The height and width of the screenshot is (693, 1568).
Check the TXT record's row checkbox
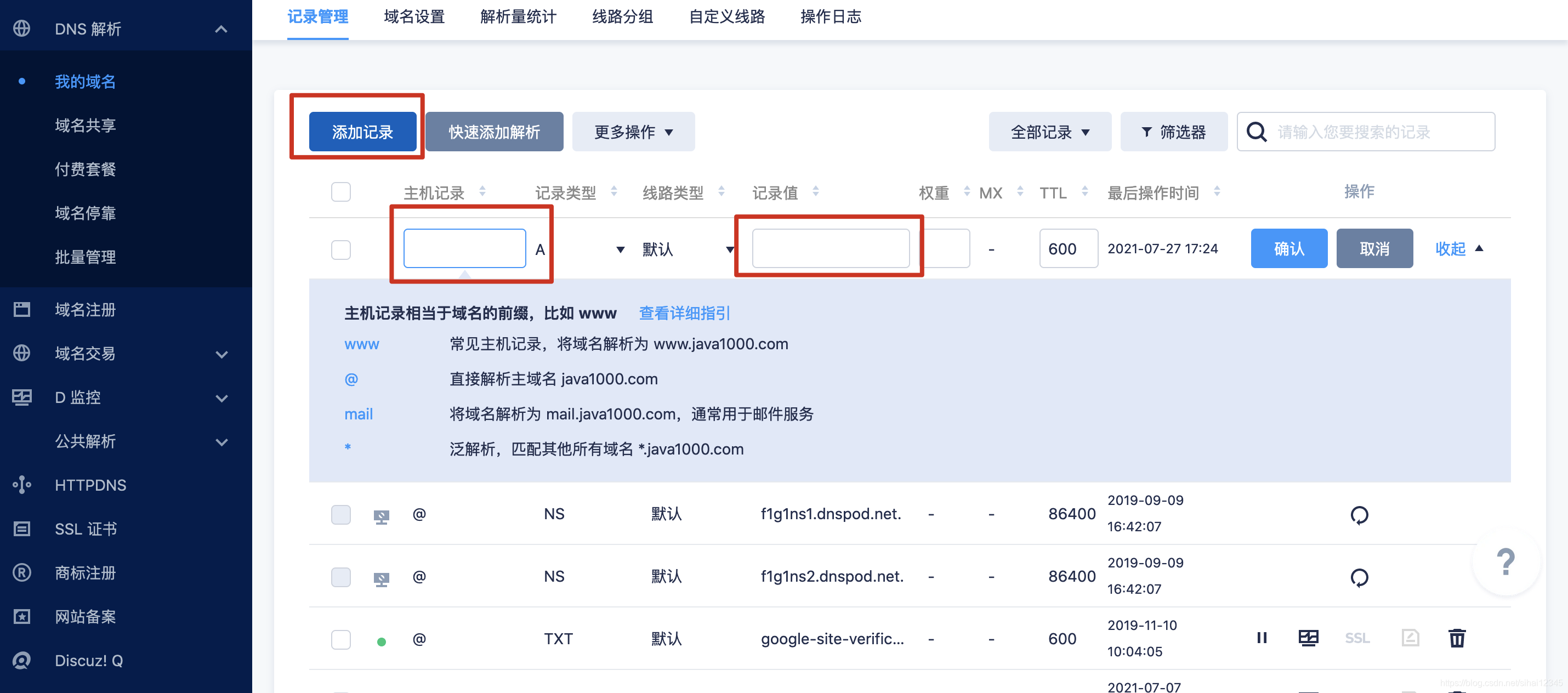tap(341, 639)
